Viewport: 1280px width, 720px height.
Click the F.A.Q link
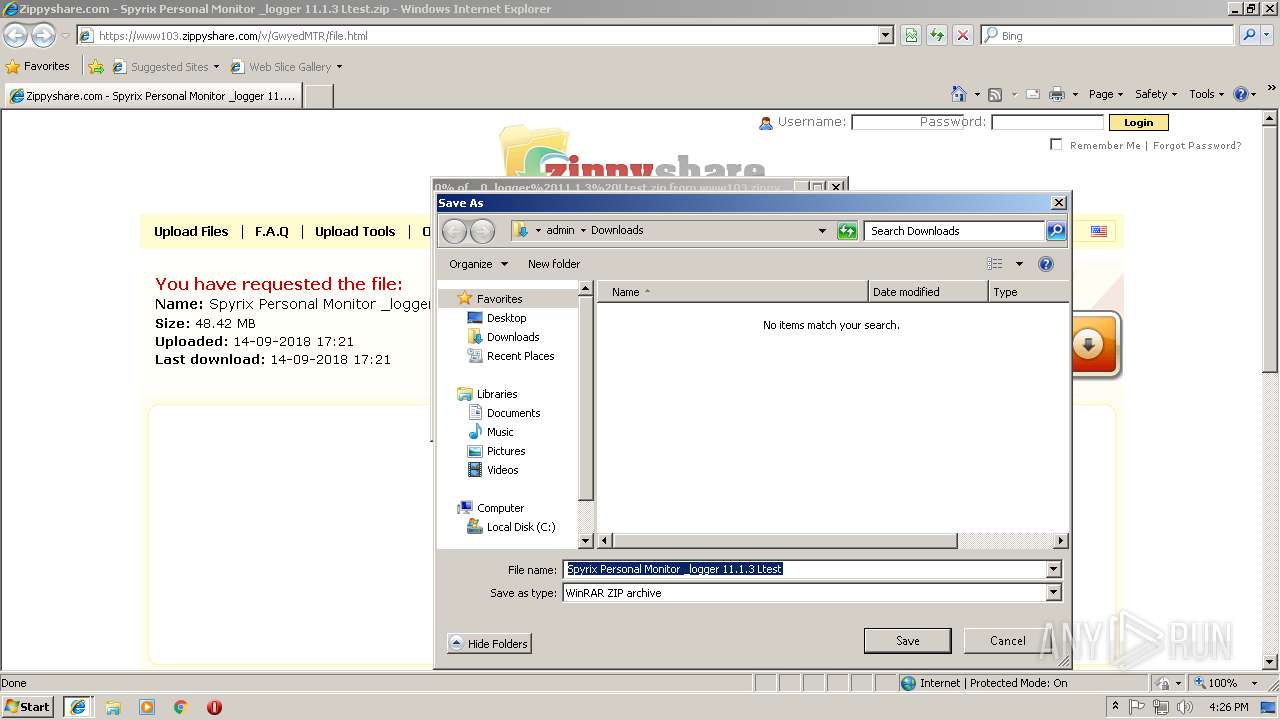point(271,231)
